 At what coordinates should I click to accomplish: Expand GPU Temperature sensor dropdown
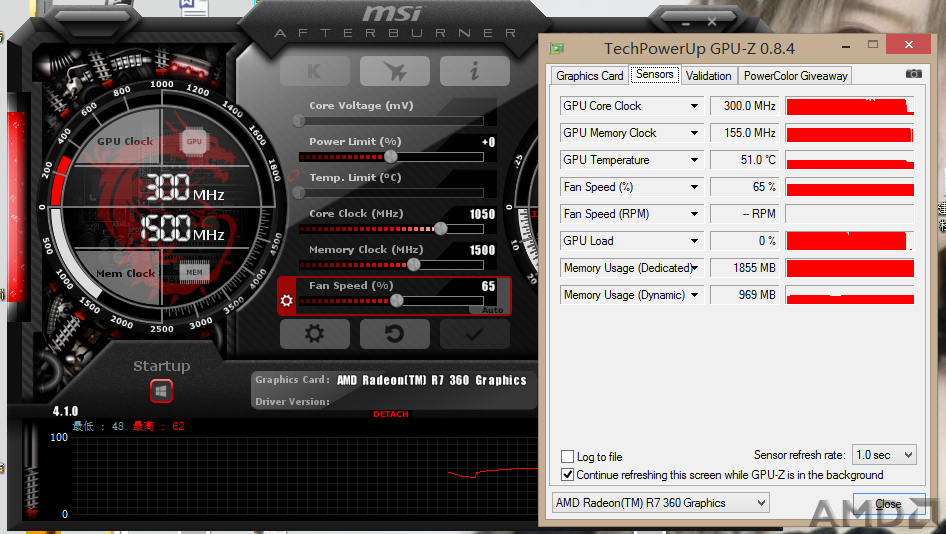(x=694, y=160)
